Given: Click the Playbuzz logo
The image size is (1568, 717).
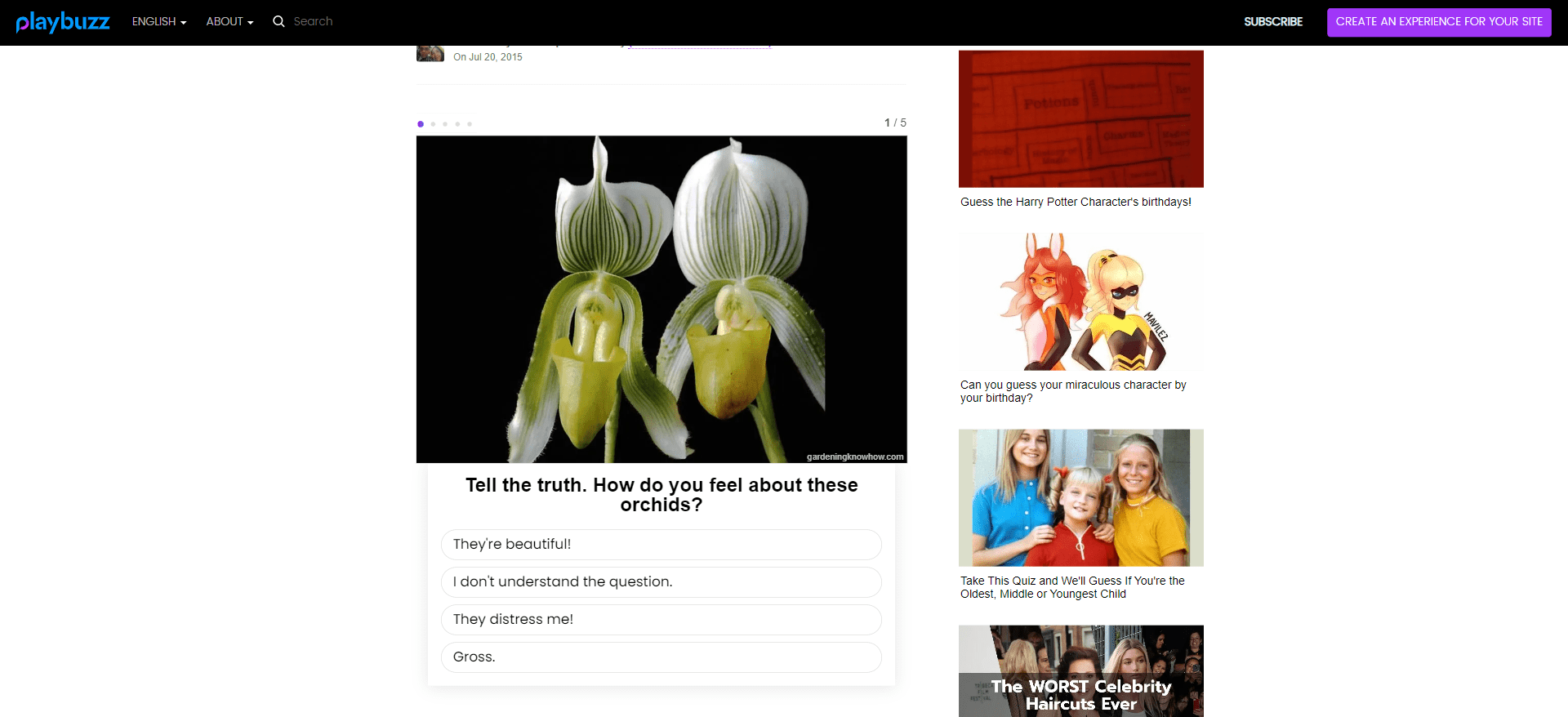Looking at the screenshot, I should 63,22.
